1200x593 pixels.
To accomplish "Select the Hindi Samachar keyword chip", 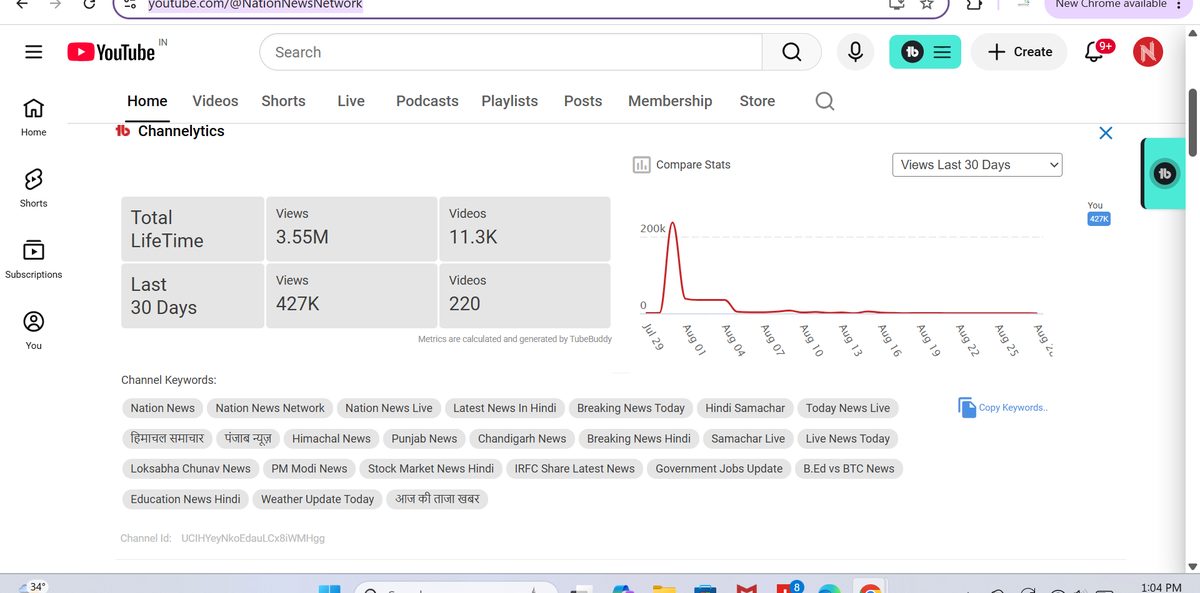I will [745, 408].
